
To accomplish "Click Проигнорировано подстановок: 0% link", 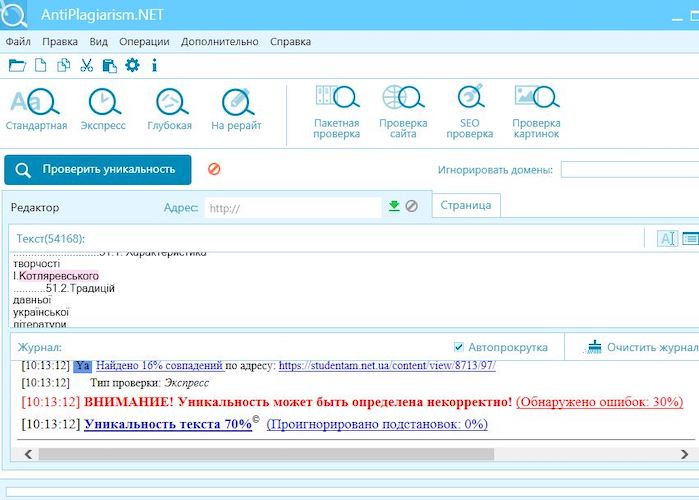I will (377, 424).
